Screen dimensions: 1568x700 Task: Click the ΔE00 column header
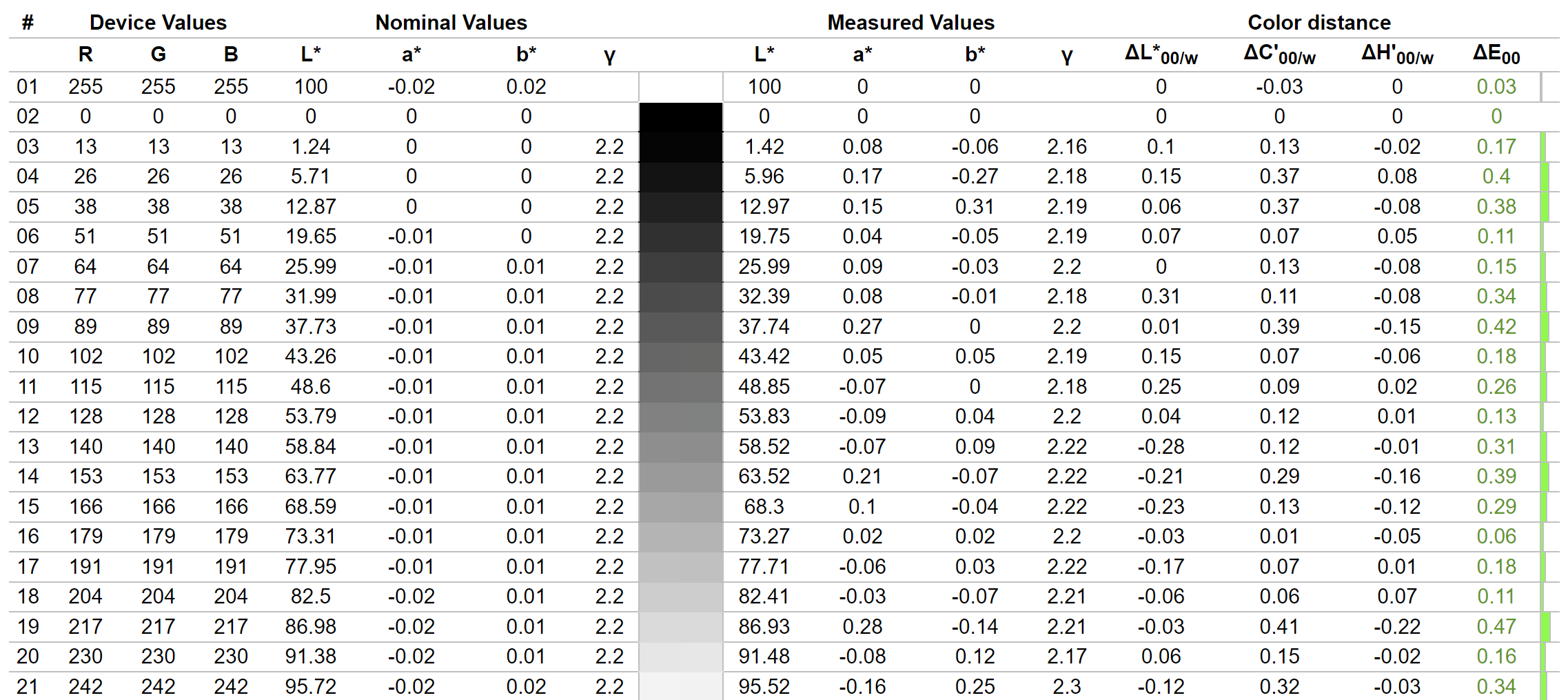(1496, 54)
